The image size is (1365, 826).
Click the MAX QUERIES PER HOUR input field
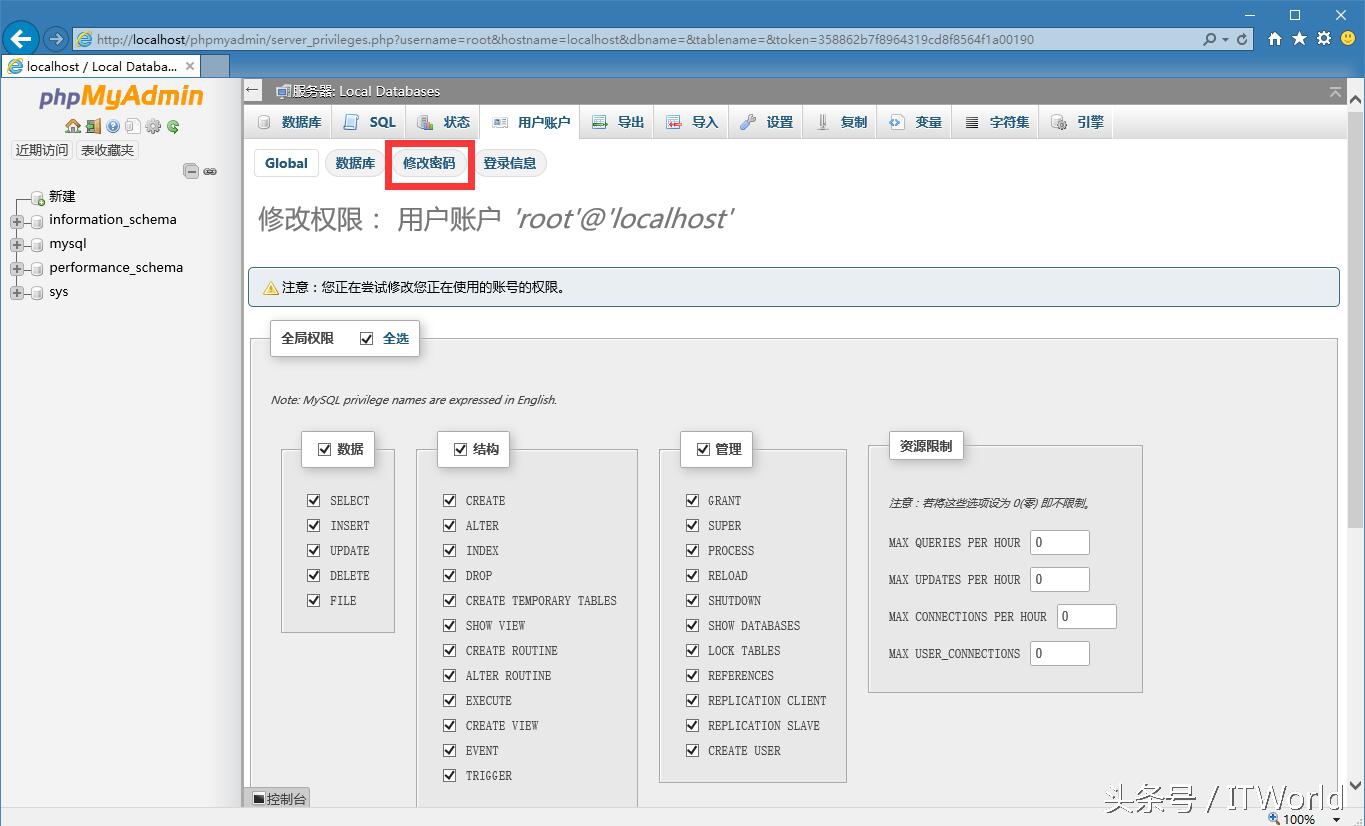point(1059,542)
